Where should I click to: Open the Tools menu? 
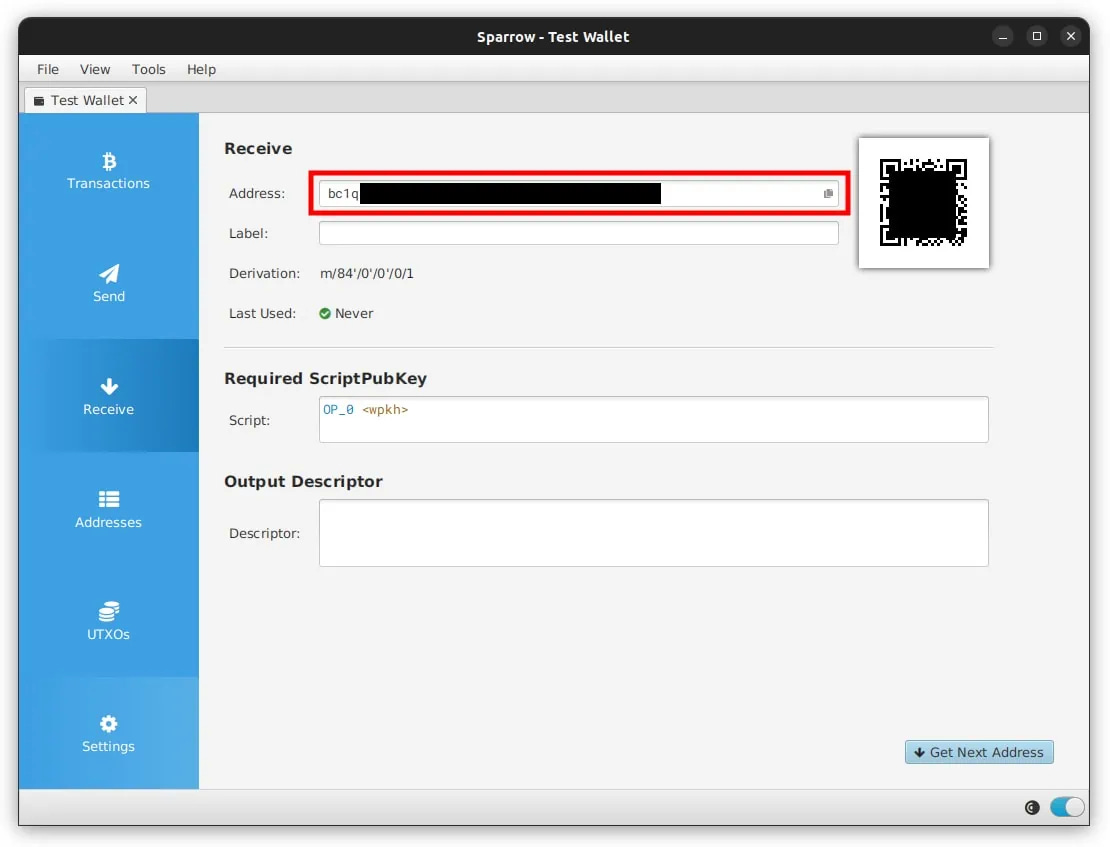click(x=149, y=69)
